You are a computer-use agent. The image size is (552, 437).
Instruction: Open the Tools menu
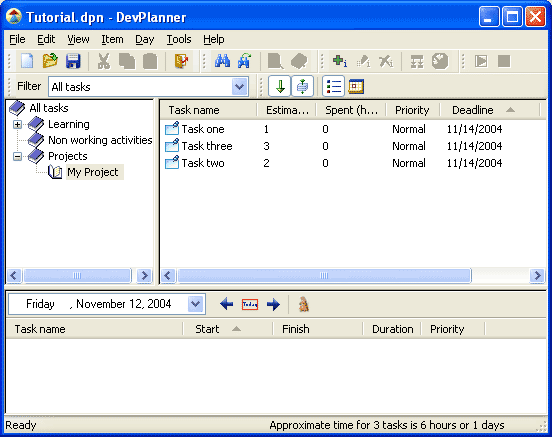pos(179,39)
